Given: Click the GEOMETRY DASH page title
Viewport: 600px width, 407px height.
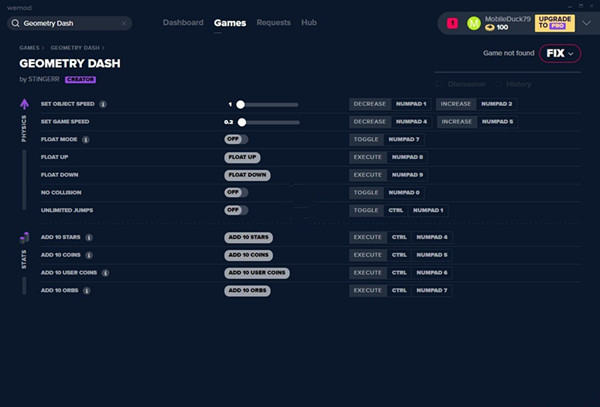Looking at the screenshot, I should pos(70,63).
